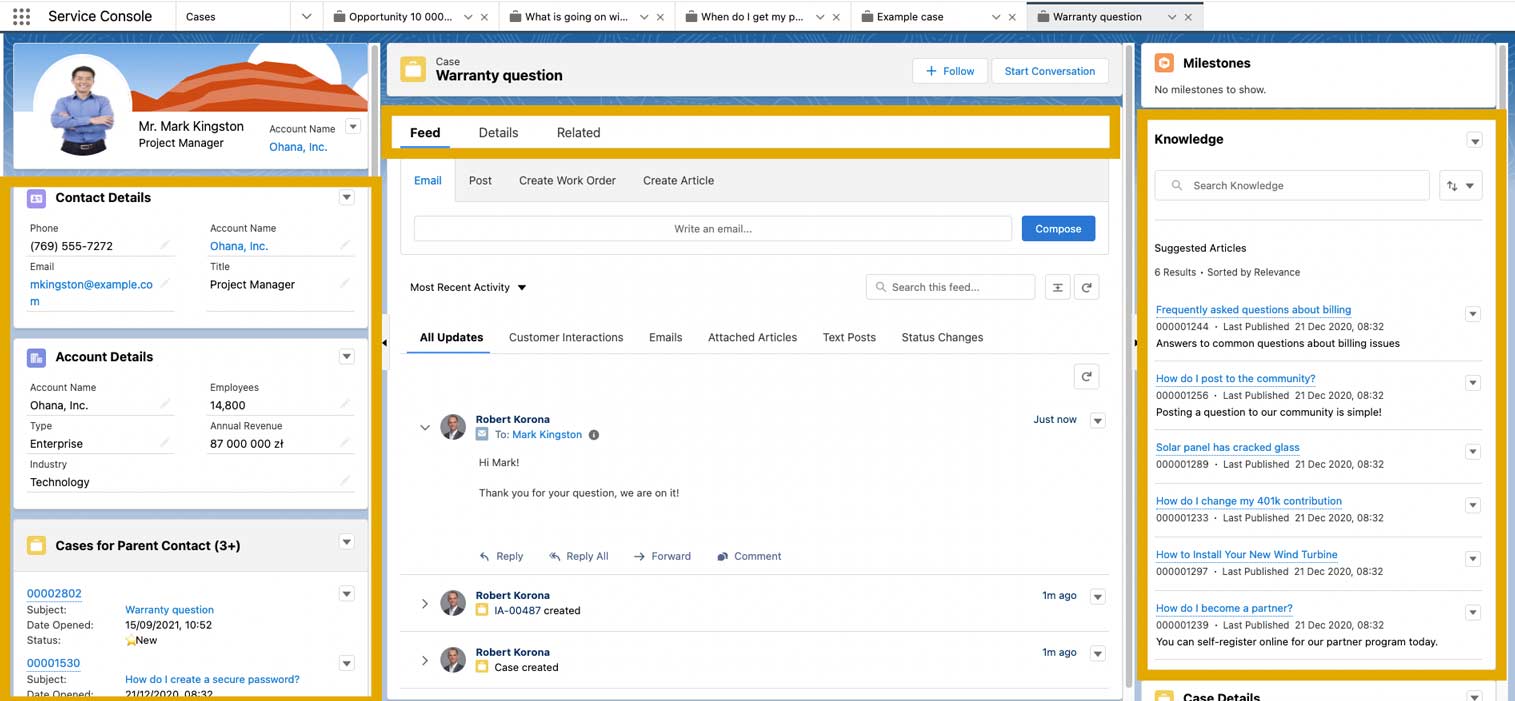This screenshot has height=701, width=1515.
Task: Open the Create Work Order tab
Action: coord(567,180)
